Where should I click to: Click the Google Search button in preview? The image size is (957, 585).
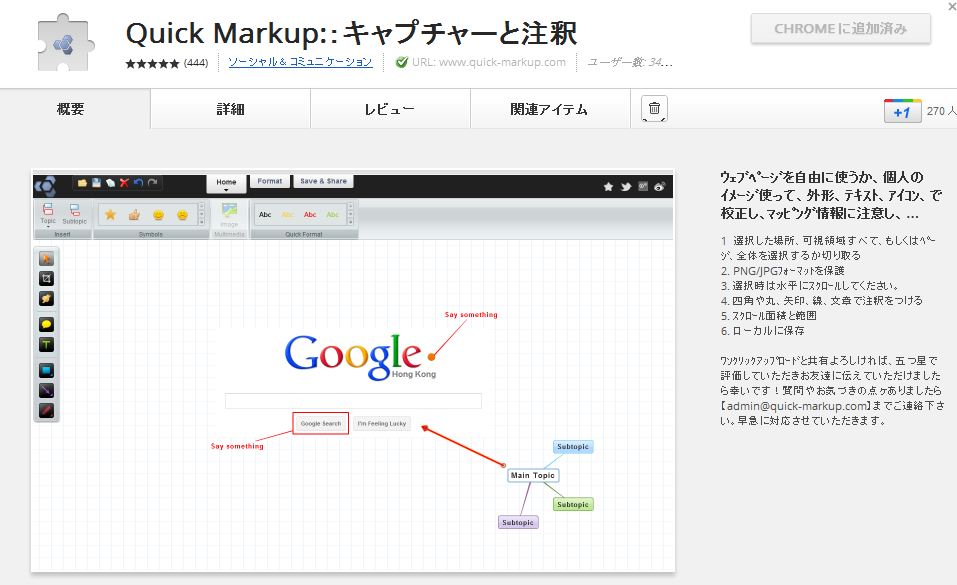coord(321,423)
